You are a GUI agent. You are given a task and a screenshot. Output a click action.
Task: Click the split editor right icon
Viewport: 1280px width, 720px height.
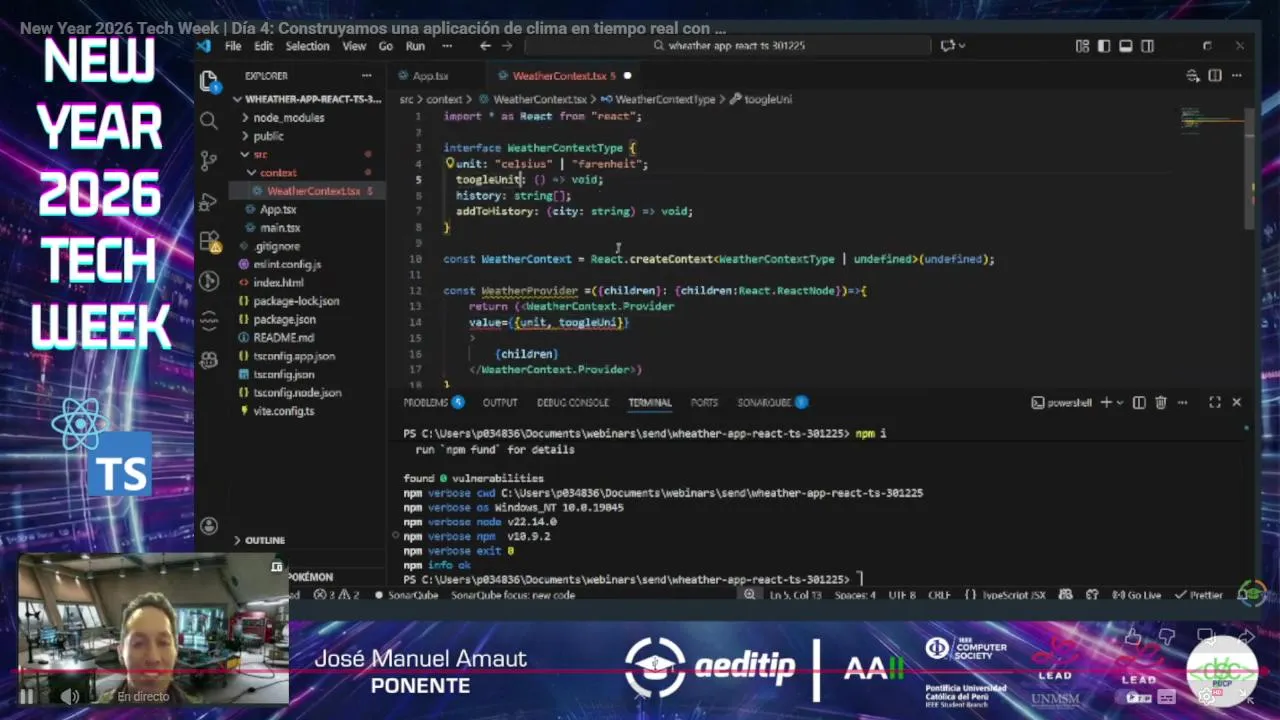1215,76
